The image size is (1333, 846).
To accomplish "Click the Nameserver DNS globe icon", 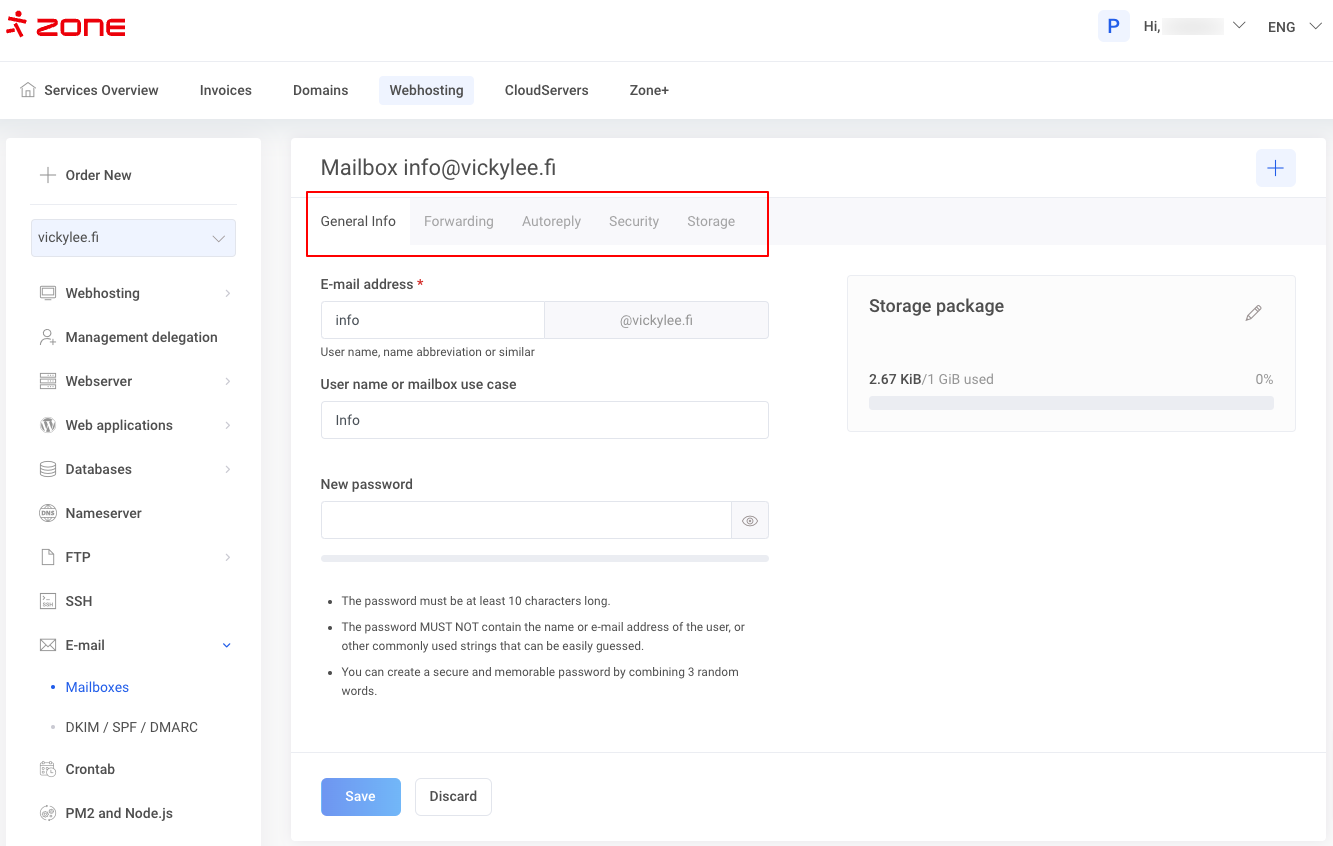I will point(47,513).
